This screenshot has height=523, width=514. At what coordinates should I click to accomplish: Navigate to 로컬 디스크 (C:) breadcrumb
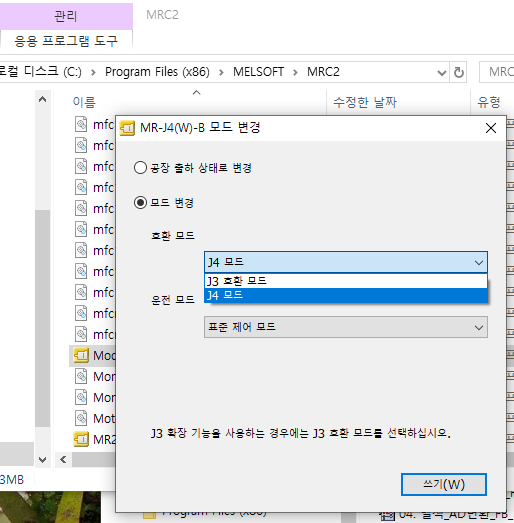(40, 72)
